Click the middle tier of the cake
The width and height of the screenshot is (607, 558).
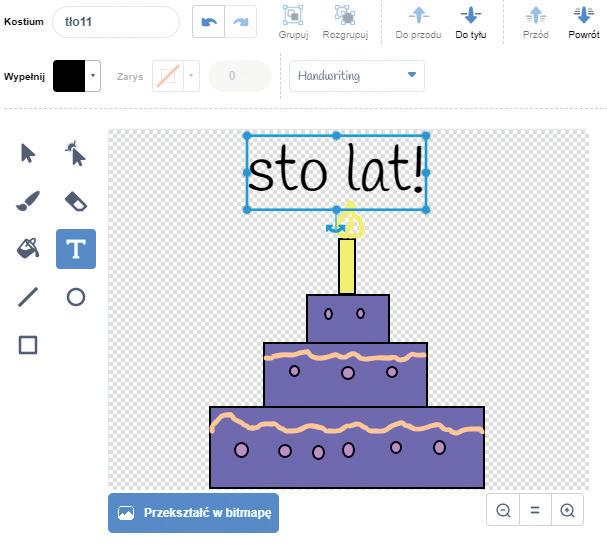click(345, 374)
